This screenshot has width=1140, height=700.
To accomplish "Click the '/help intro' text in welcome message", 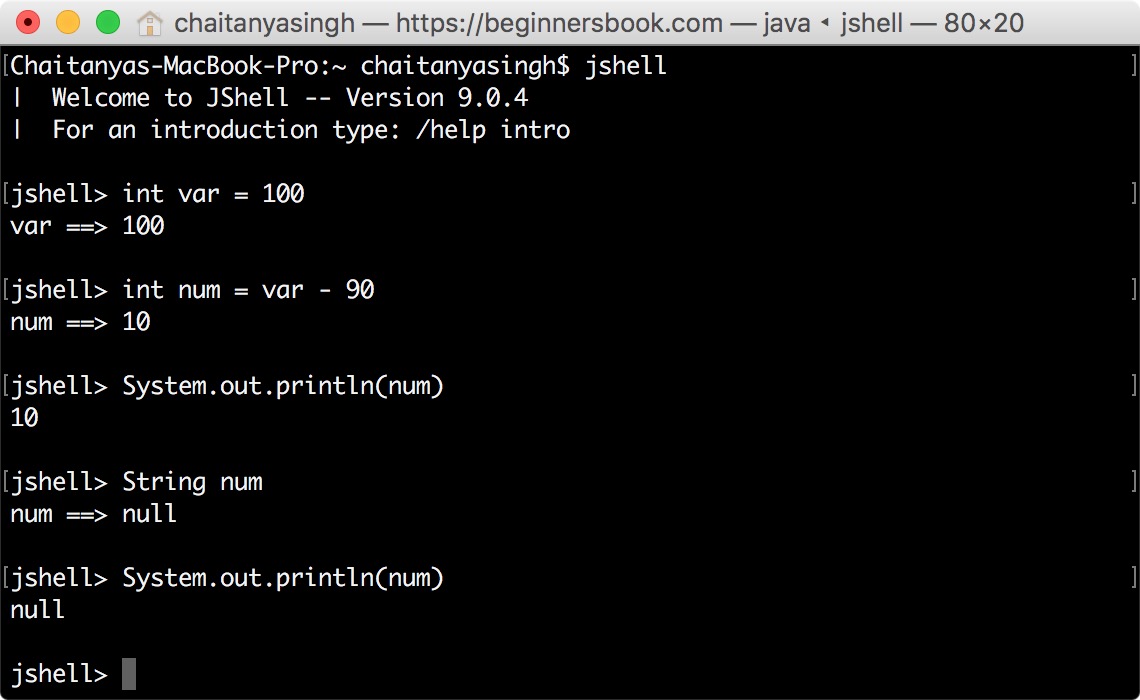I will [x=493, y=130].
